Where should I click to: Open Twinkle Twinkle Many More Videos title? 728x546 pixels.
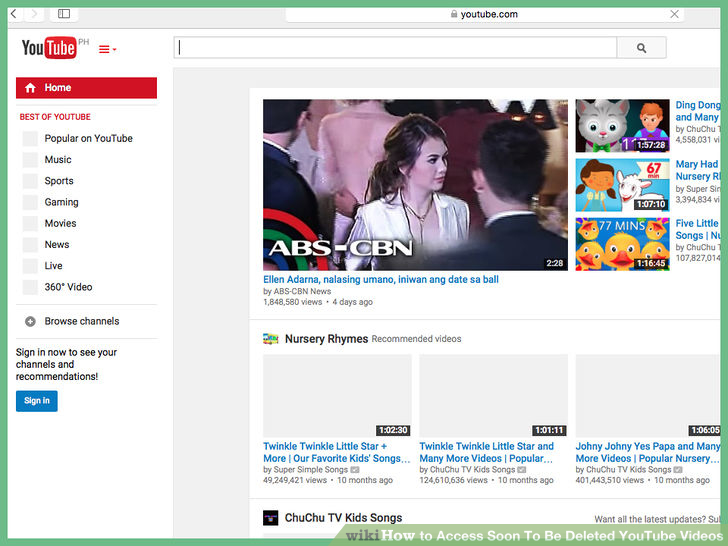487,452
